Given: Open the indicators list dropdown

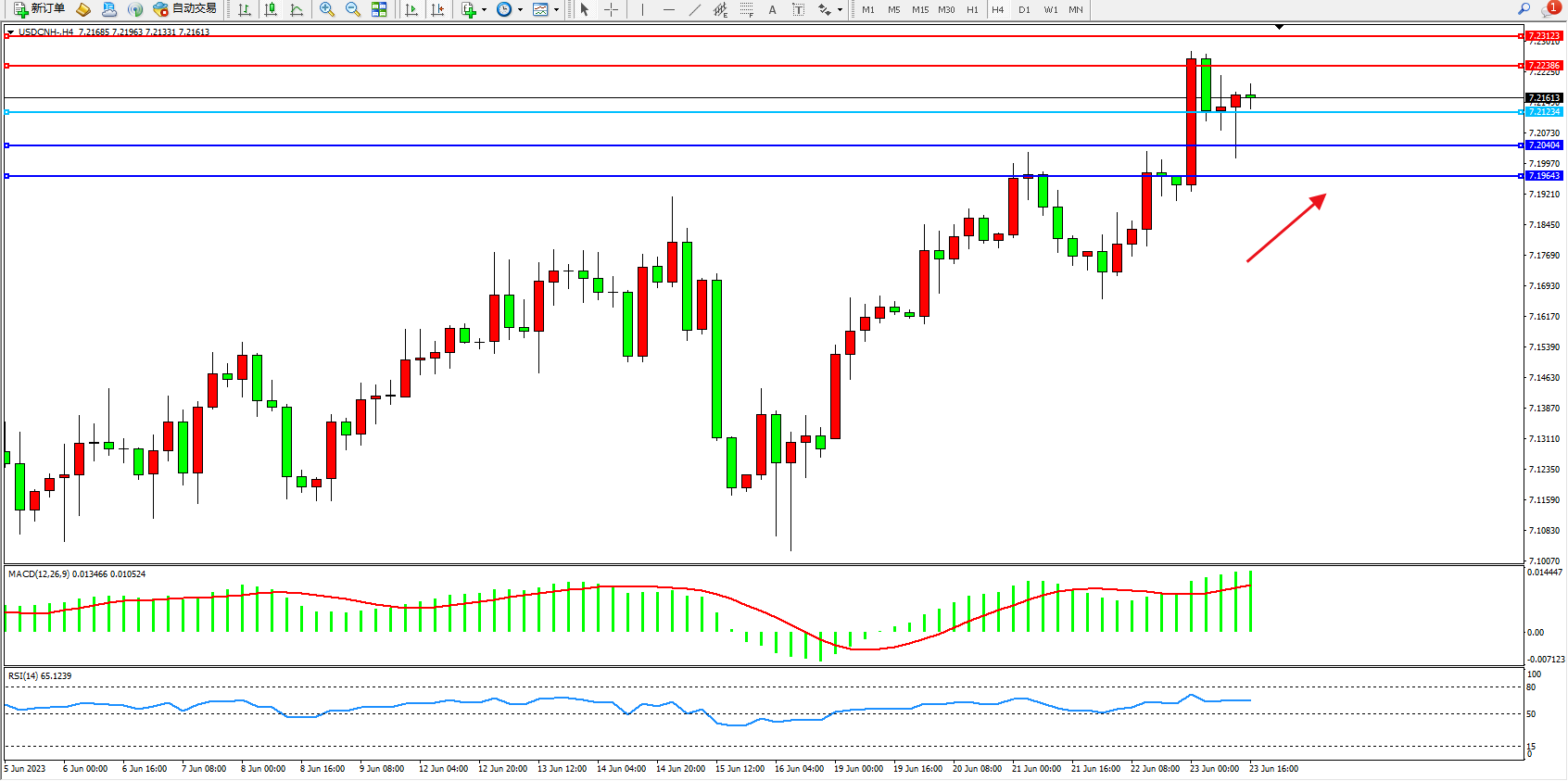Looking at the screenshot, I should [484, 9].
